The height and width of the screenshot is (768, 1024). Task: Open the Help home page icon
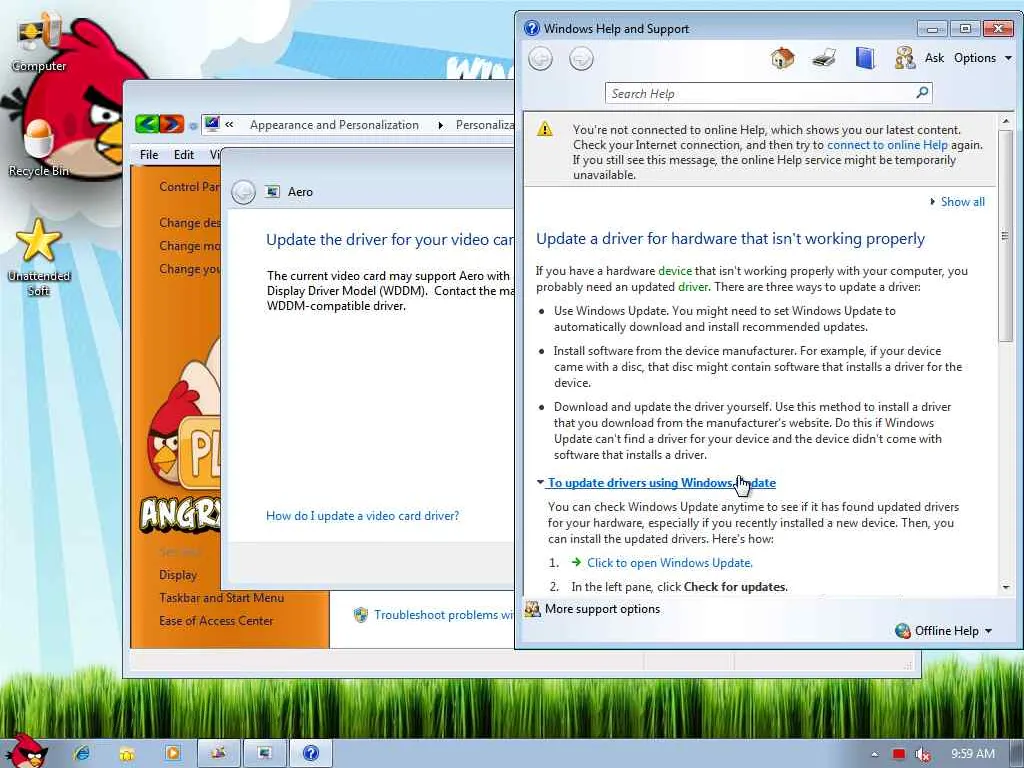[x=782, y=59]
